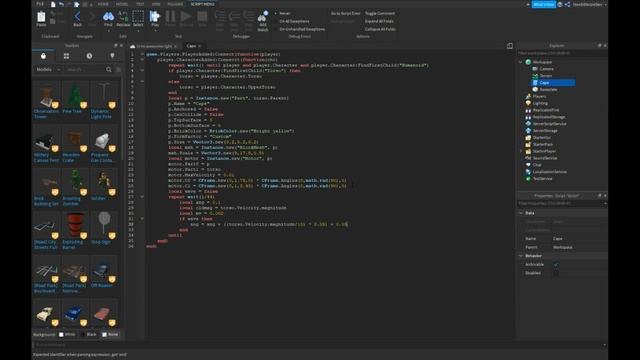Switch to the TEST ribbon tab
The image size is (640, 360).
tap(140, 4)
